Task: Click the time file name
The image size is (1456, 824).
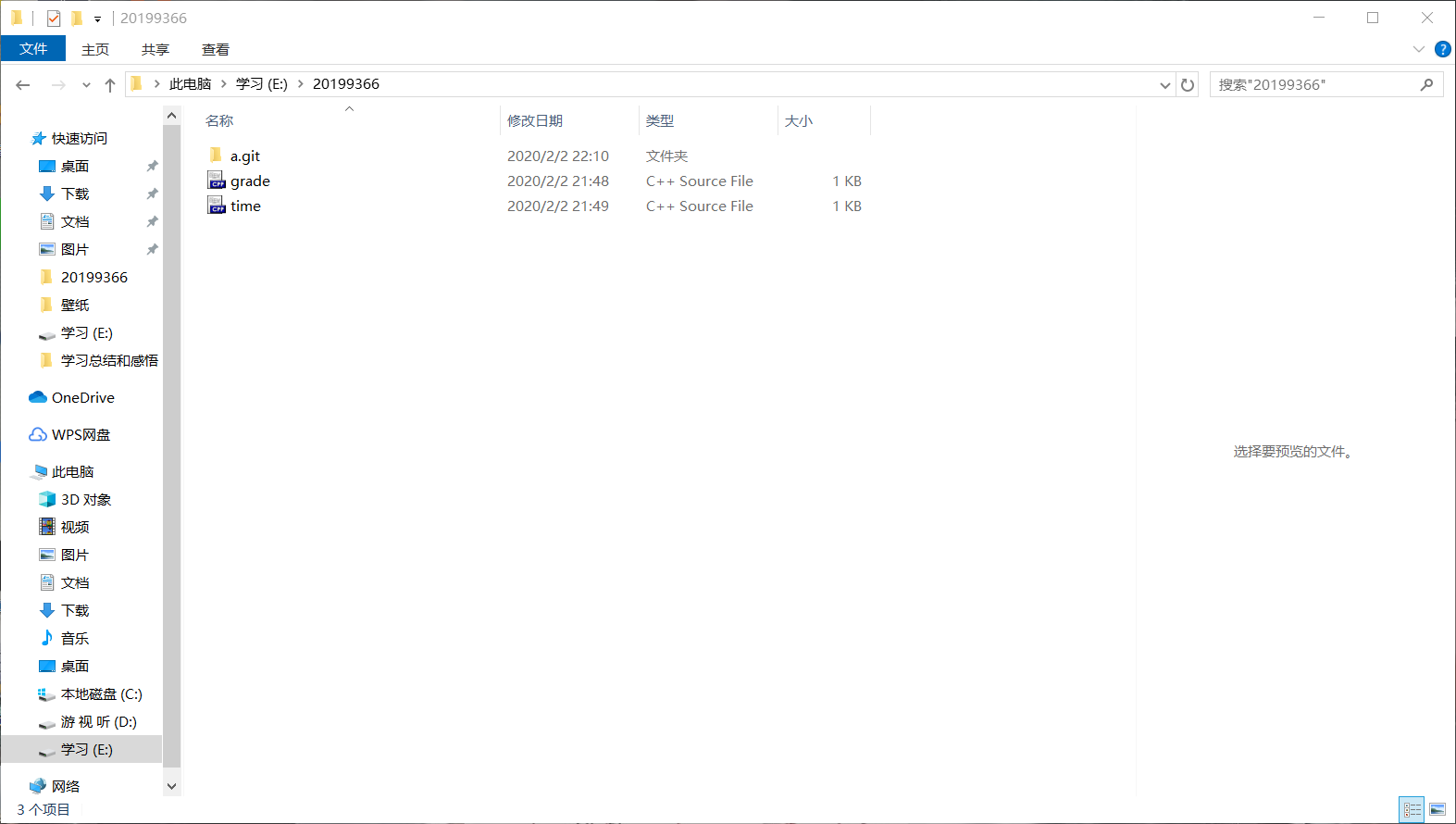Action: (245, 206)
